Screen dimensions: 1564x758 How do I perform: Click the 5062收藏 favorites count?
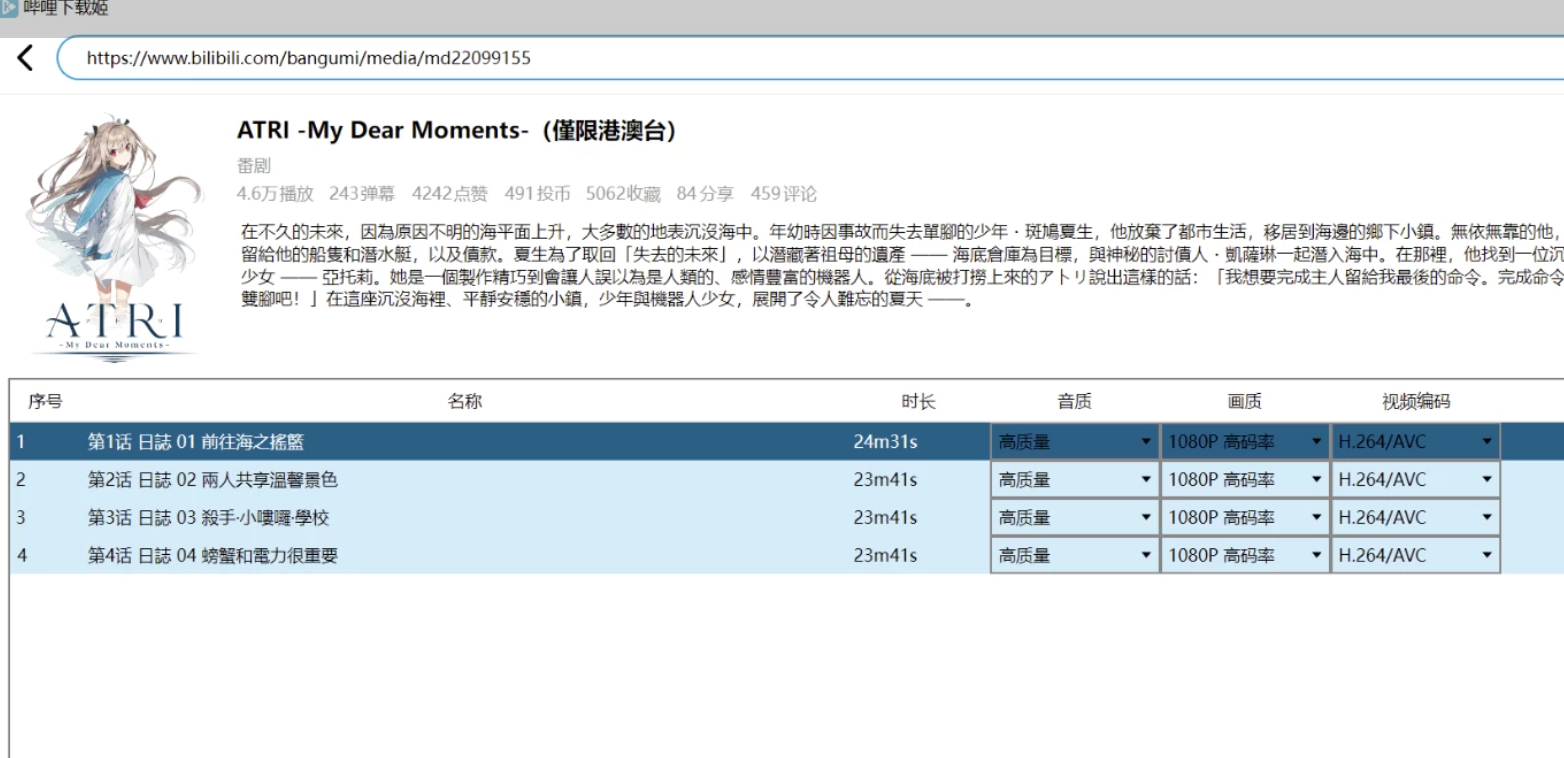(623, 194)
